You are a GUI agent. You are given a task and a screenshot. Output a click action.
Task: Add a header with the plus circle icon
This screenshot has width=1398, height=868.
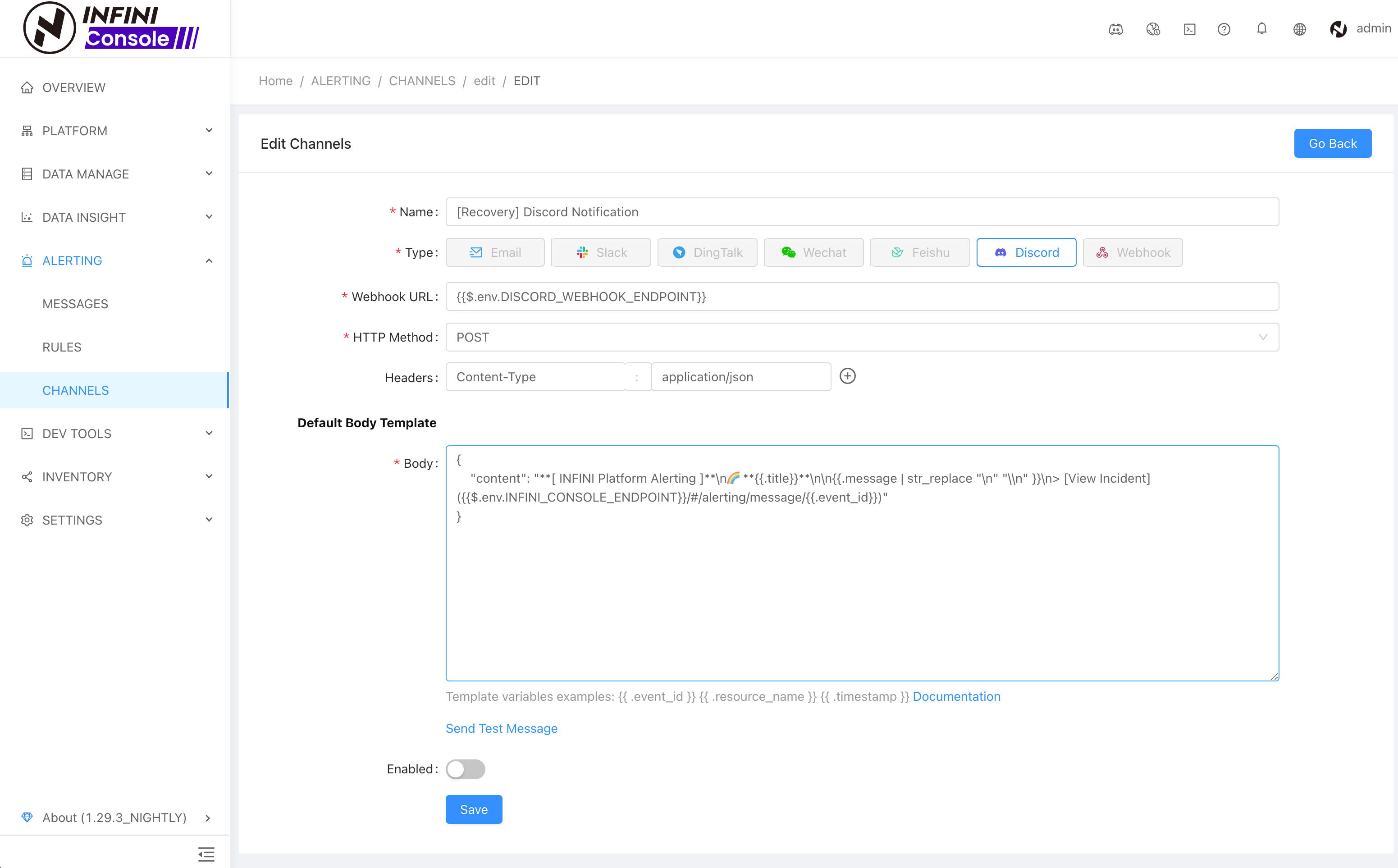(x=847, y=376)
